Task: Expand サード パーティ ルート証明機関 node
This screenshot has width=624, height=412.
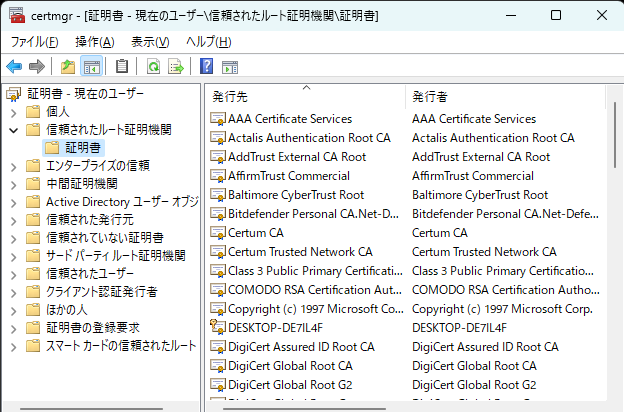Action: point(14,257)
